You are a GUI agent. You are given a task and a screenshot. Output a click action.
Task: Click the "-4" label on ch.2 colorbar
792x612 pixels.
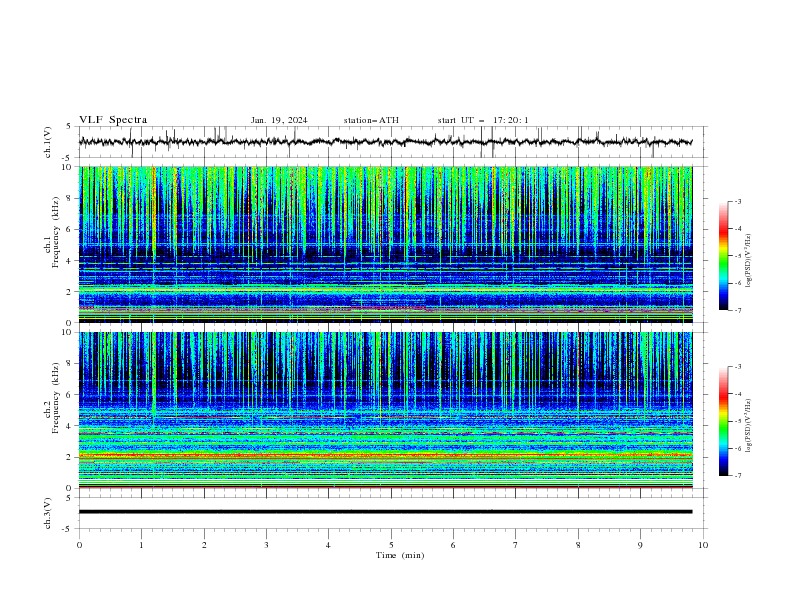click(737, 394)
